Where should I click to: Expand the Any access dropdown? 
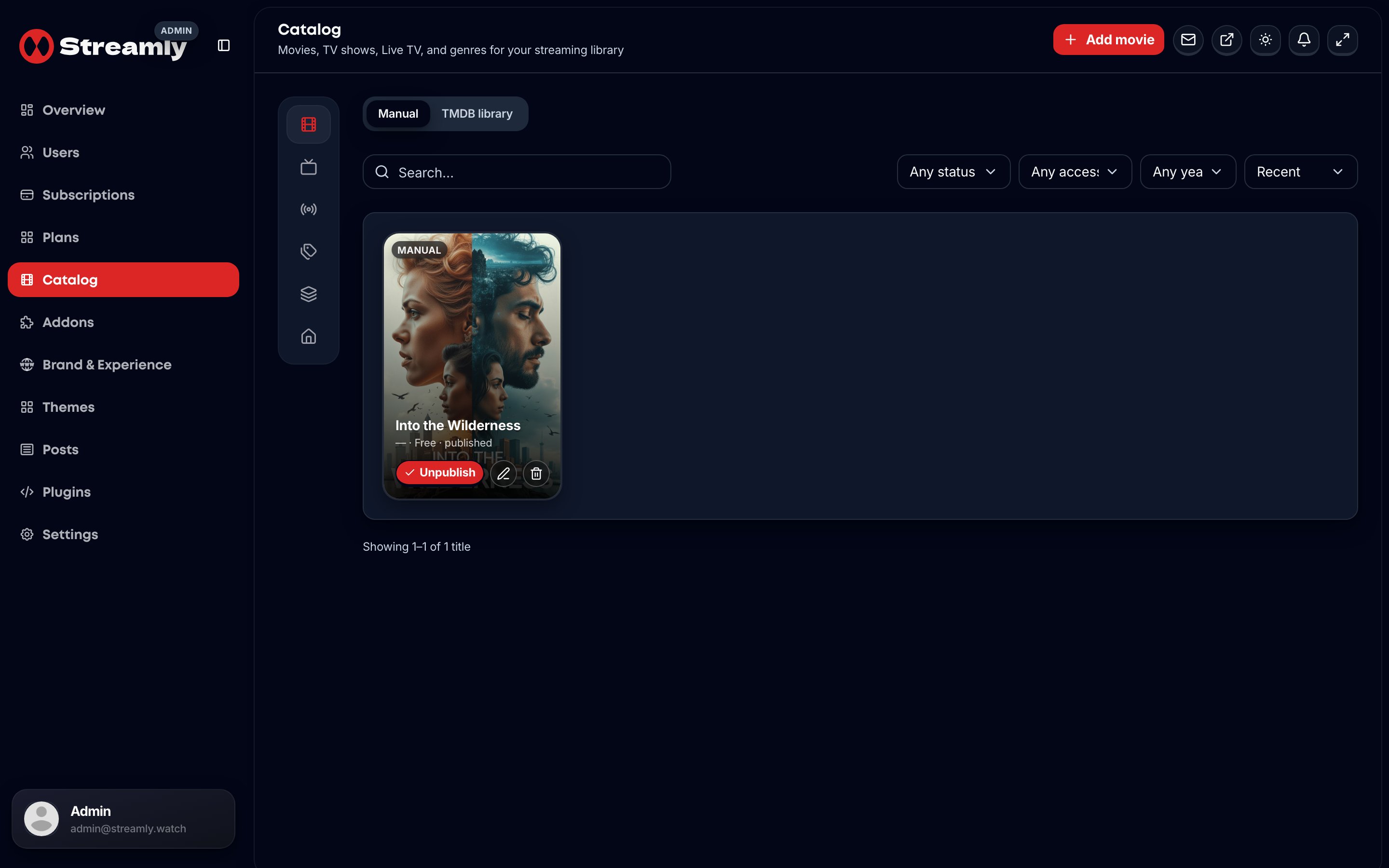click(x=1075, y=172)
